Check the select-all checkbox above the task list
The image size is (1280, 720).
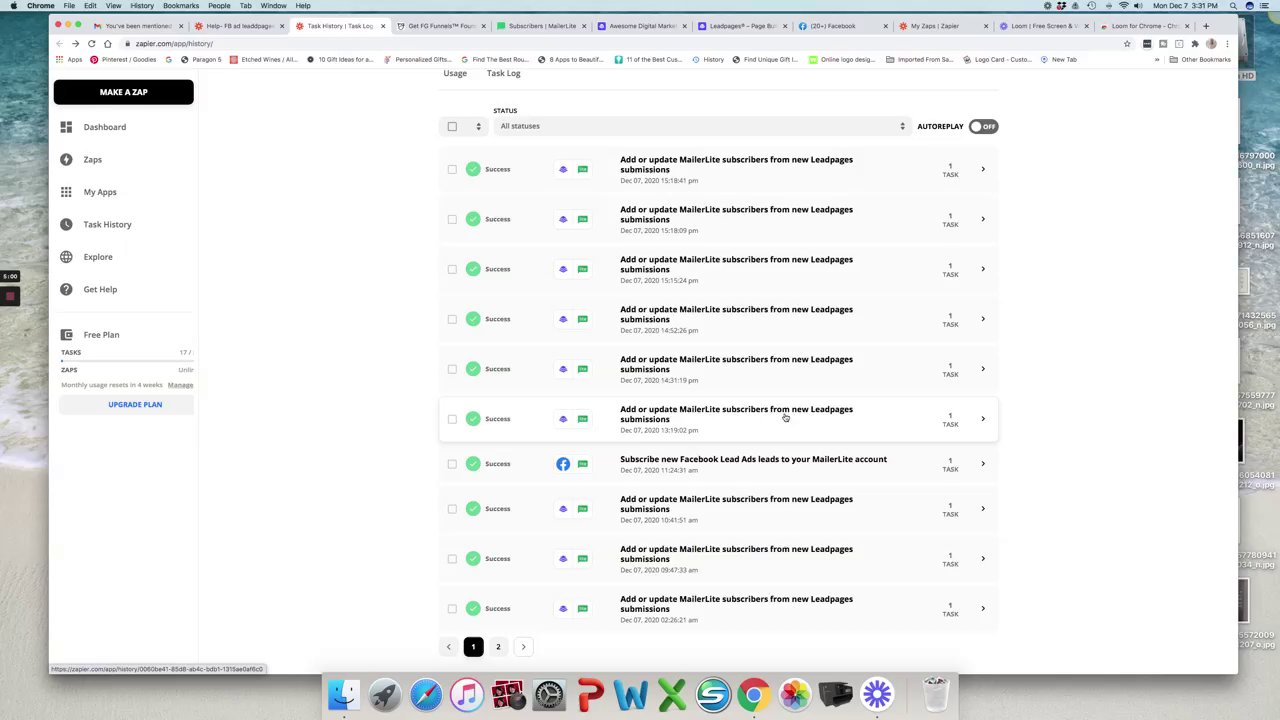pos(452,126)
